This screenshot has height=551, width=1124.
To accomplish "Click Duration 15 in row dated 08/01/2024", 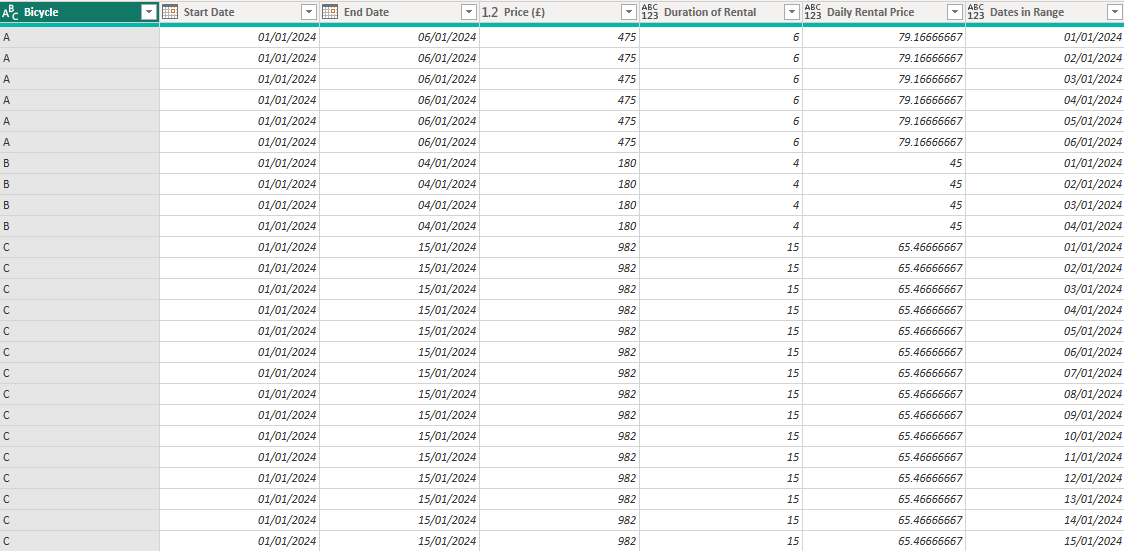I will pyautogui.click(x=721, y=393).
